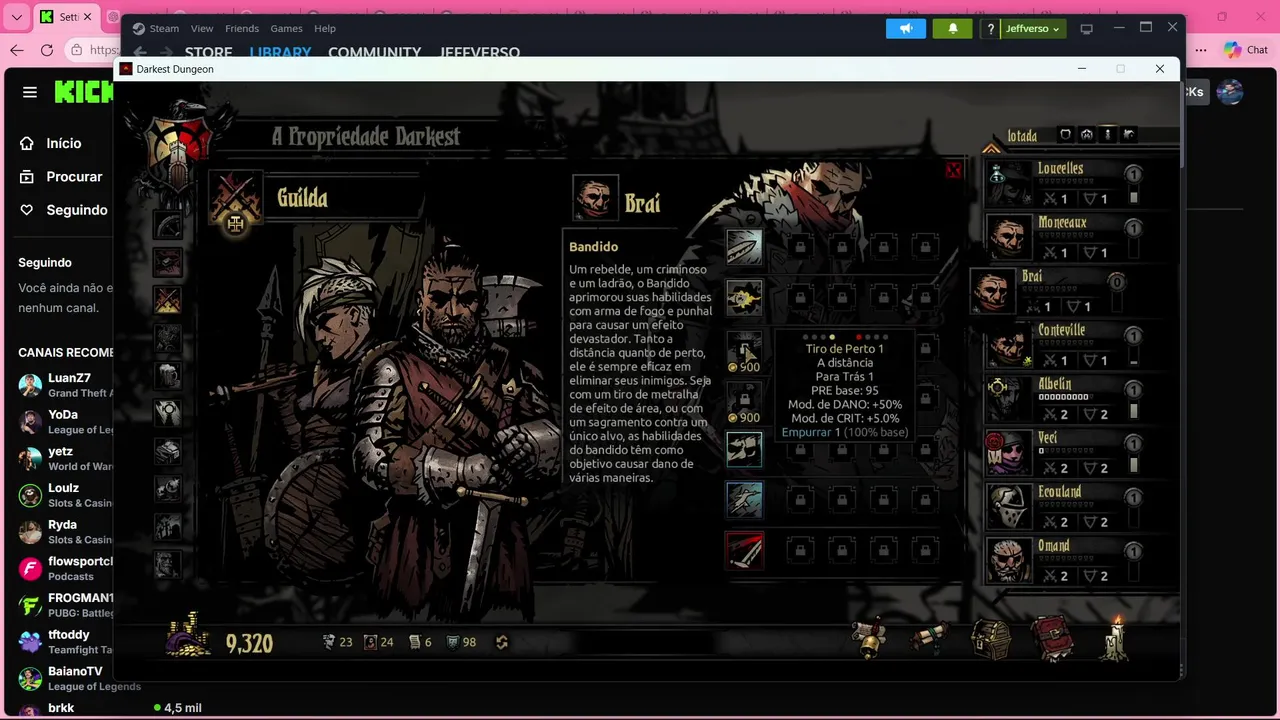This screenshot has width=1280, height=720.
Task: Open LuanZ7 channel in Kick sidebar
Action: (x=66, y=385)
